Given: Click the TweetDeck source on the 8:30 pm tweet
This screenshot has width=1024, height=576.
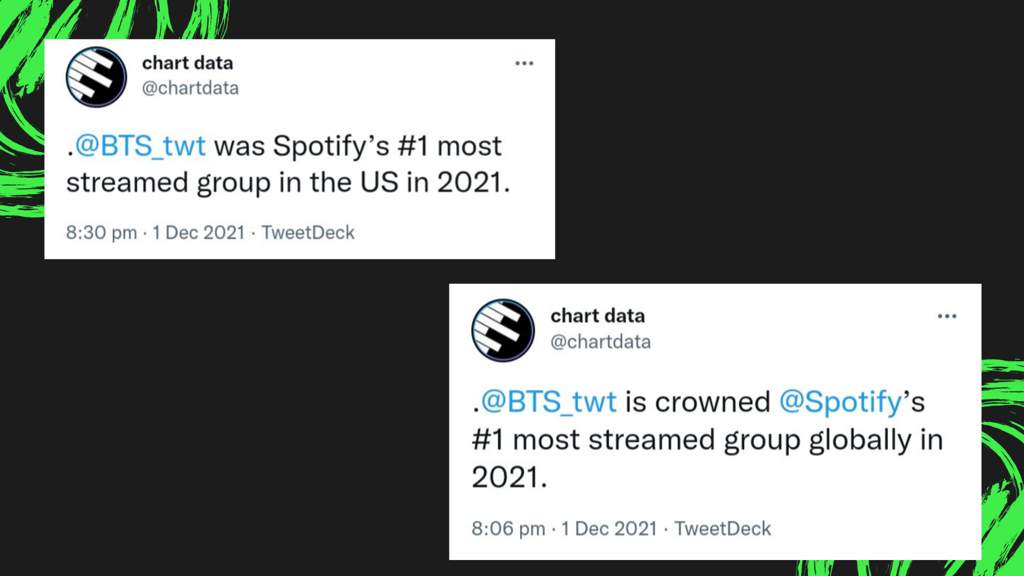Looking at the screenshot, I should pos(308,232).
